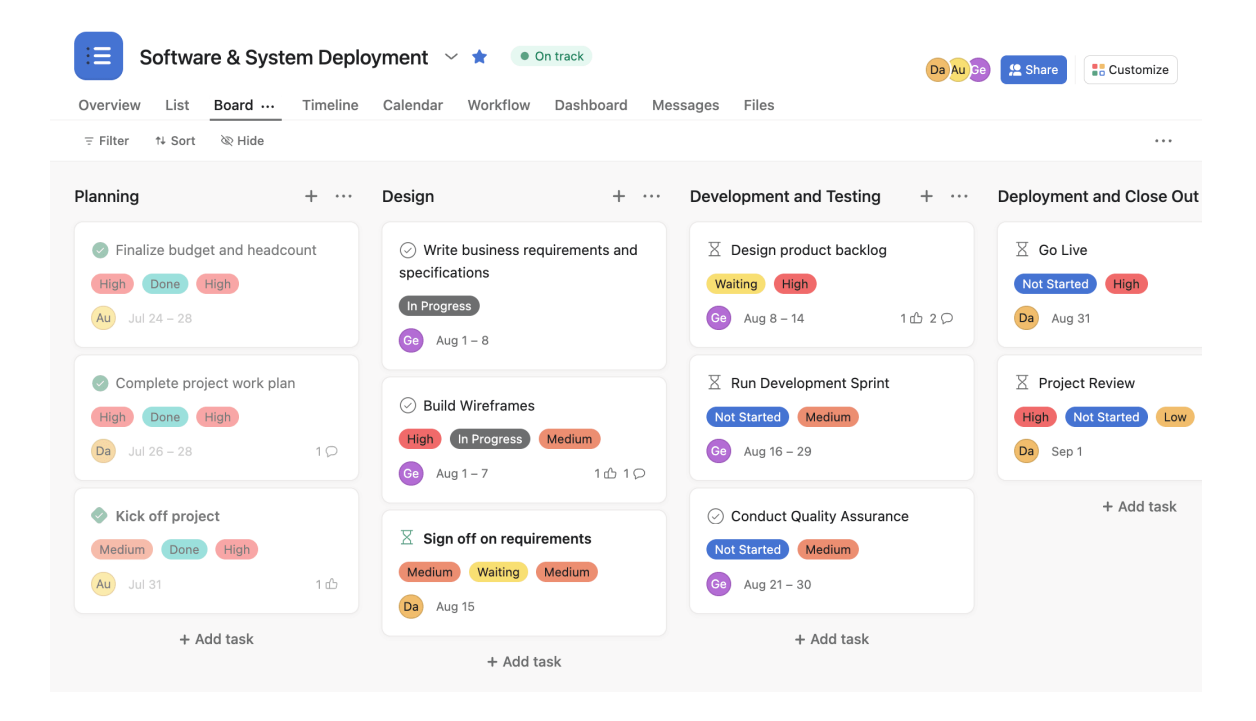Mark Write business requirements task complete
1256x721 pixels.
[408, 250]
